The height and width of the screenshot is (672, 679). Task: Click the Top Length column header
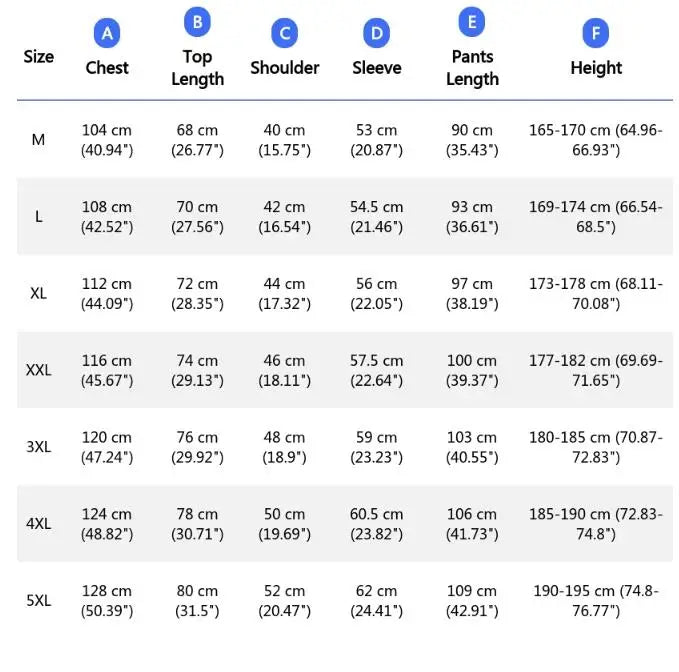pos(197,68)
